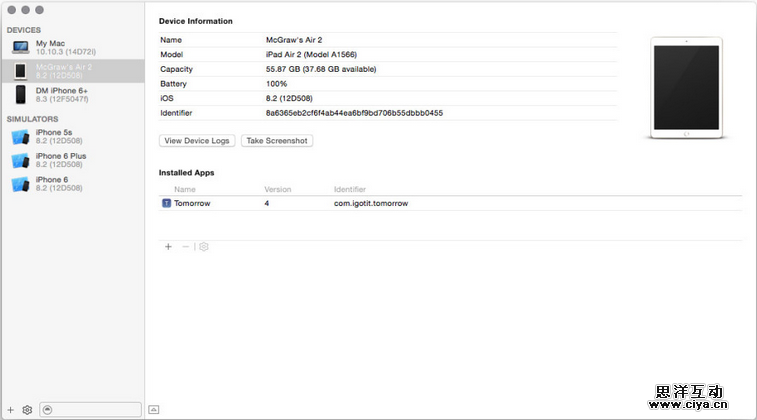Image resolution: width=757 pixels, height=420 pixels.
Task: Click Take Screenshot button
Action: (277, 141)
